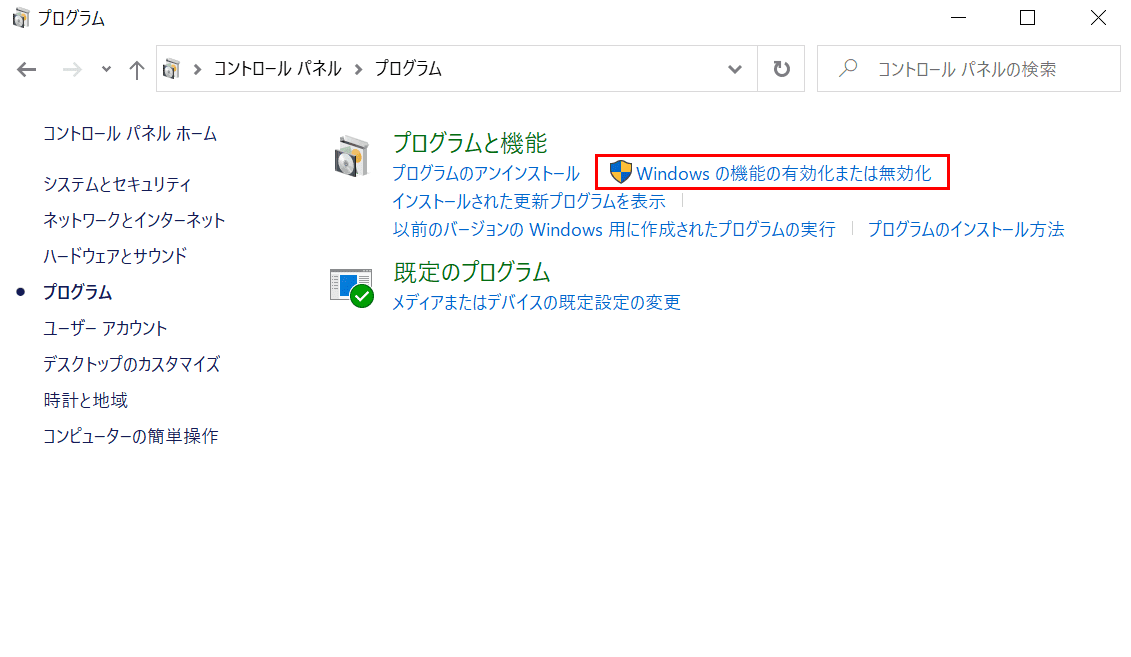The image size is (1131, 657).
Task: Click the UAC shield icon
Action: (620, 172)
